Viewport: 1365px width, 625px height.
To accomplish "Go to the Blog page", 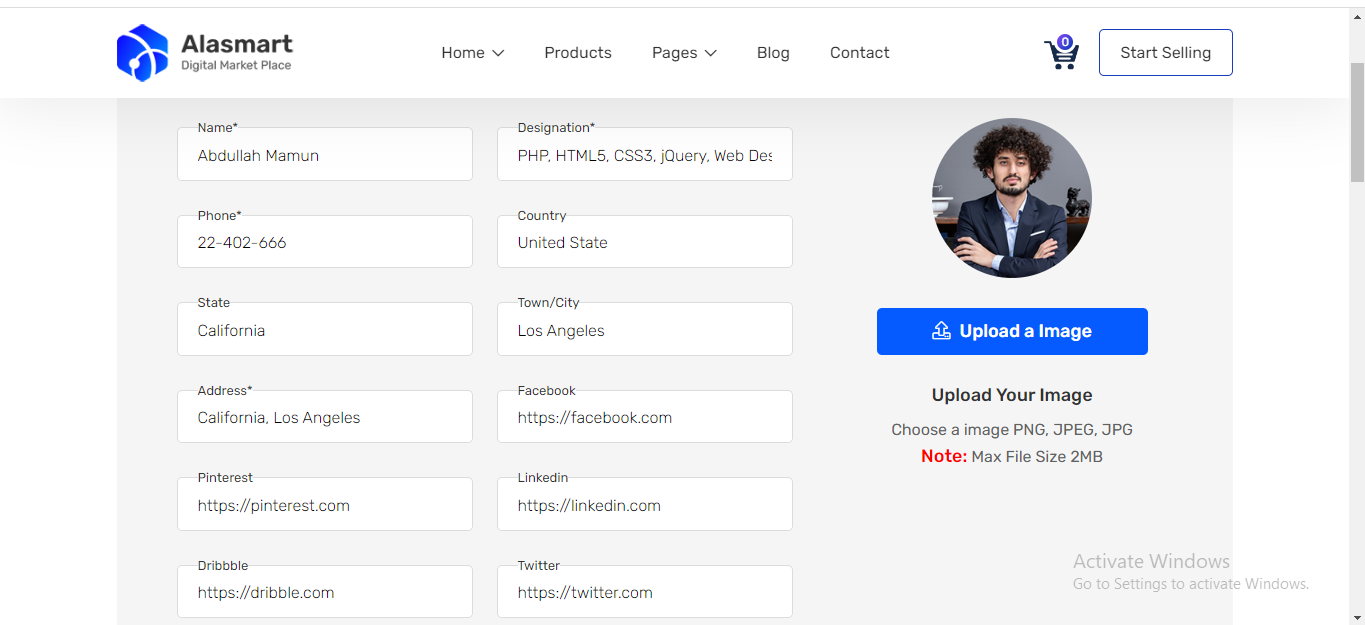I will pyautogui.click(x=773, y=53).
